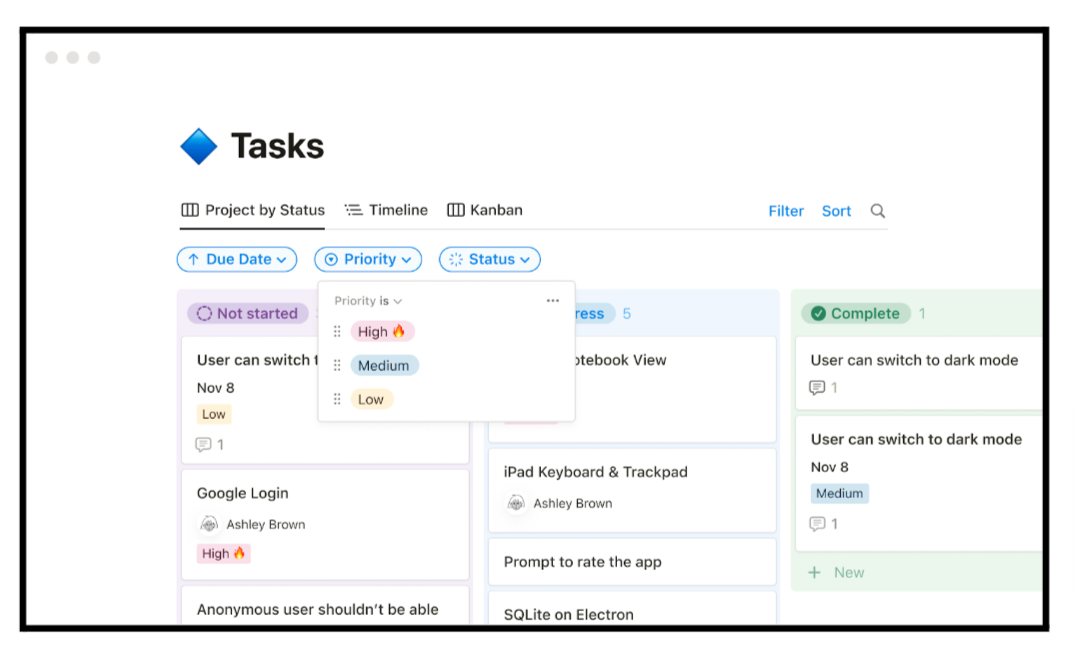
Task: Click Ashley Brown avatar on Google Login card
Action: click(209, 524)
